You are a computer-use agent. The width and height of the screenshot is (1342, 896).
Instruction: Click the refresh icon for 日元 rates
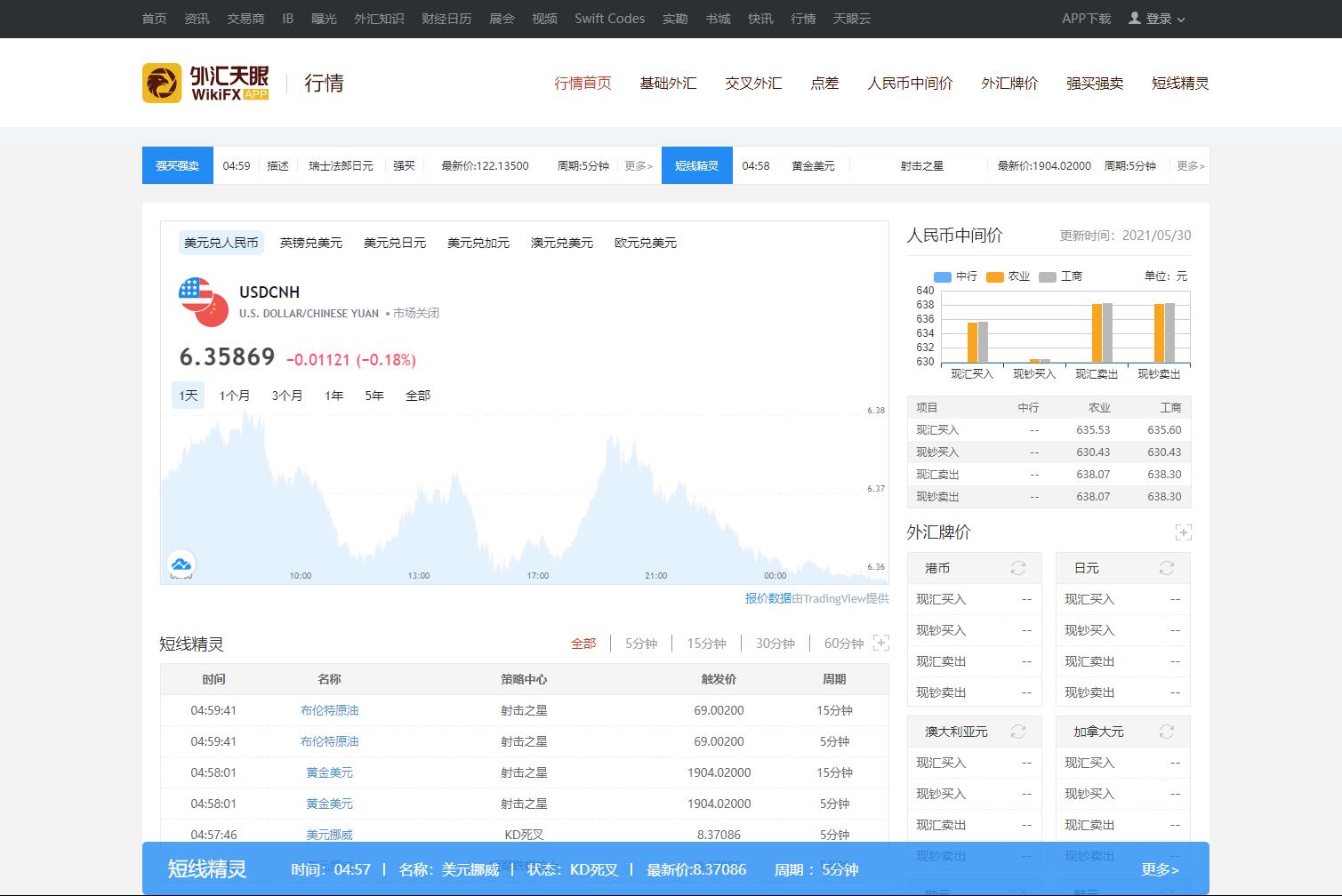(x=1167, y=568)
